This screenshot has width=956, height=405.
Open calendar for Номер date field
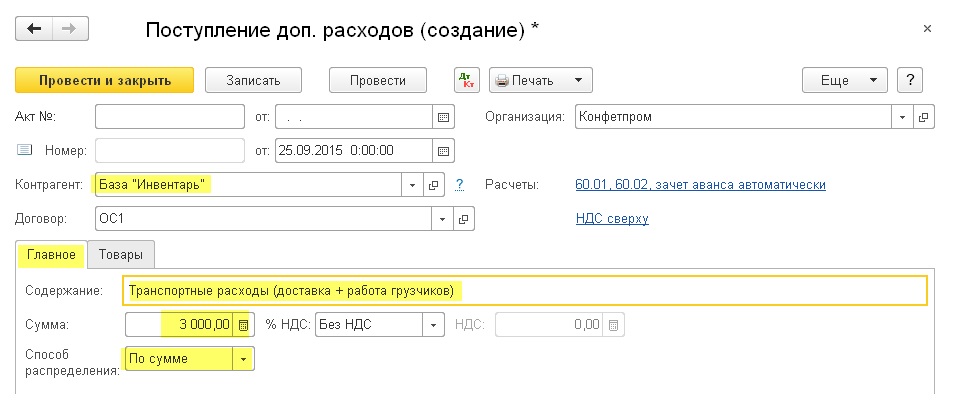(443, 151)
